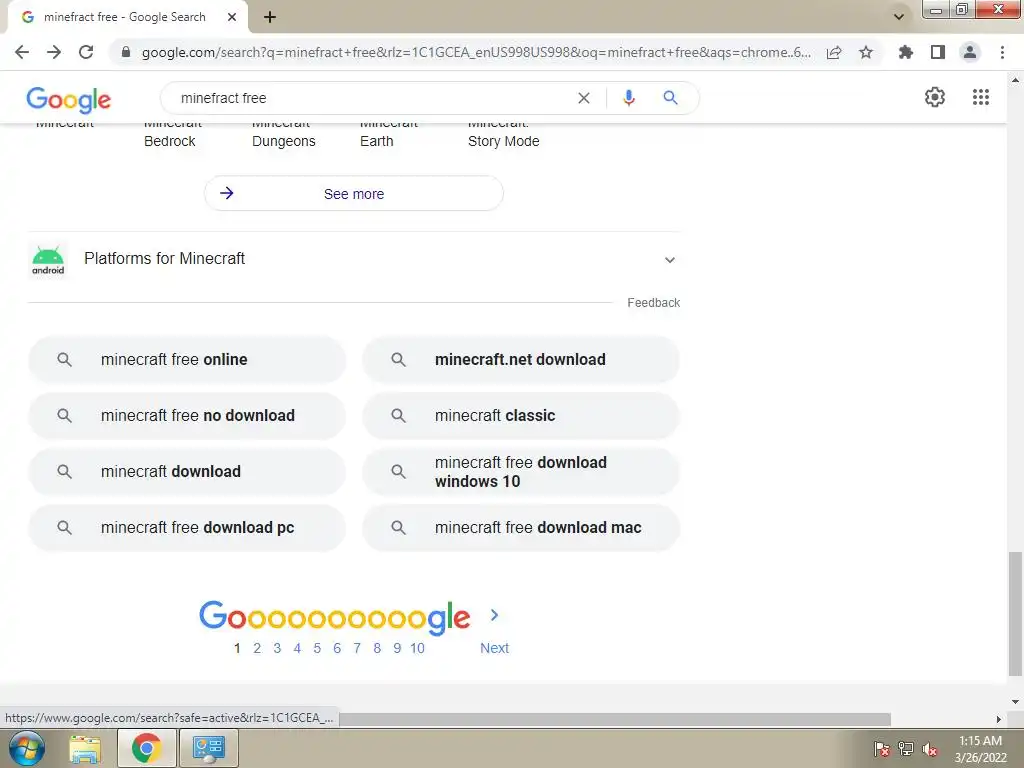Click the address bar URL
Image resolution: width=1024 pixels, height=768 pixels.
tap(476, 52)
